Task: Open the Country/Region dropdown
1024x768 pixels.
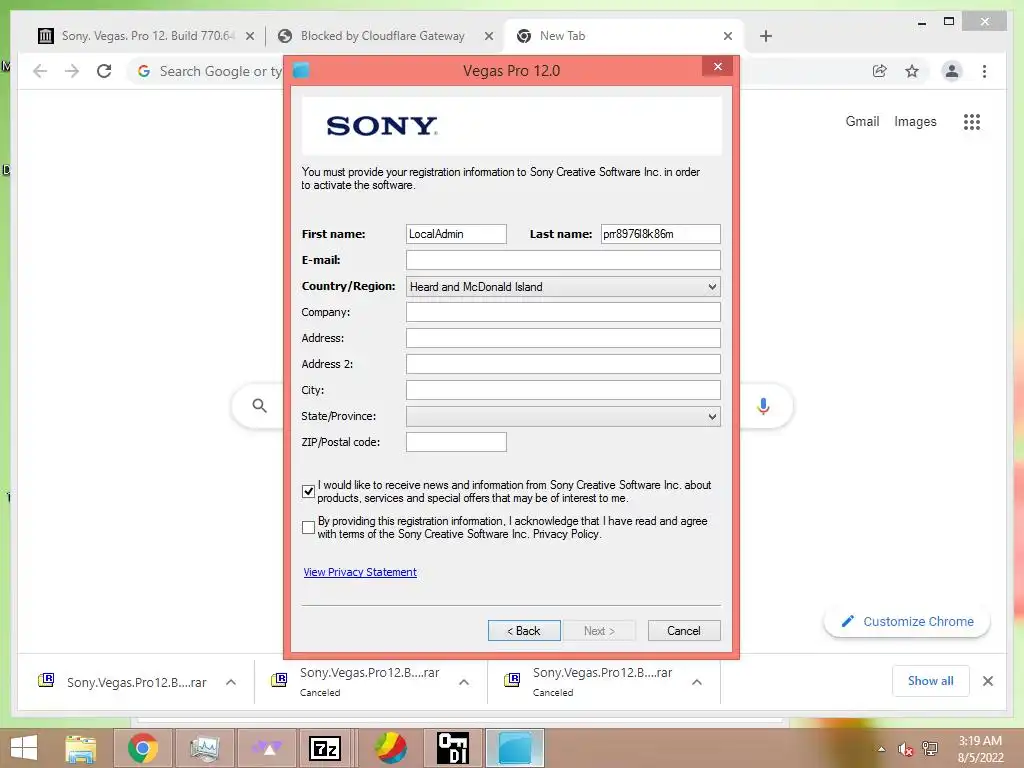Action: [563, 287]
